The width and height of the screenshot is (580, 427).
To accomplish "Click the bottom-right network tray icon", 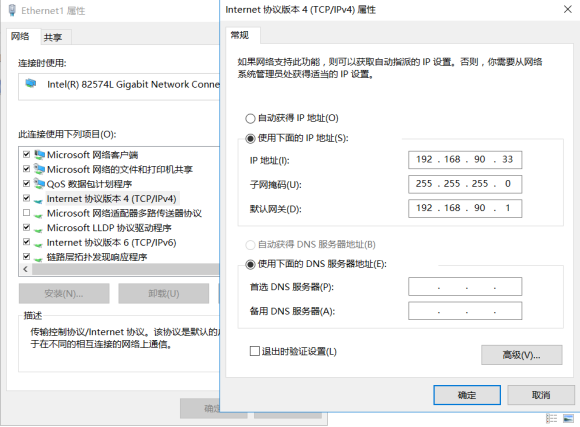I will click(x=568, y=418).
